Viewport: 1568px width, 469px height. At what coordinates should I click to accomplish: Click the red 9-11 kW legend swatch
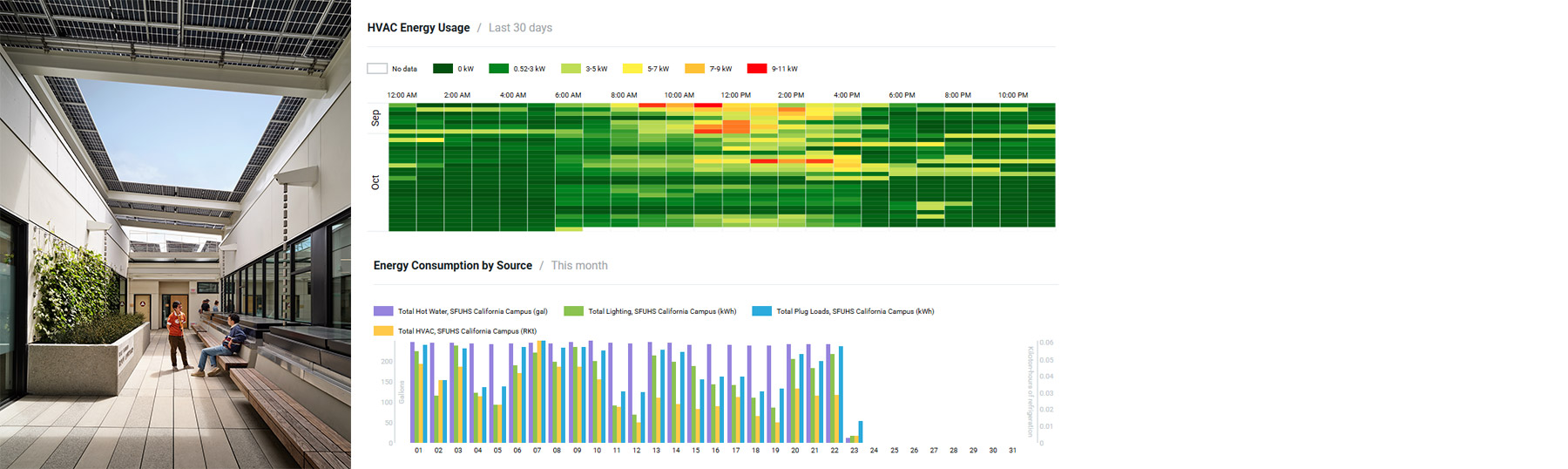point(757,69)
